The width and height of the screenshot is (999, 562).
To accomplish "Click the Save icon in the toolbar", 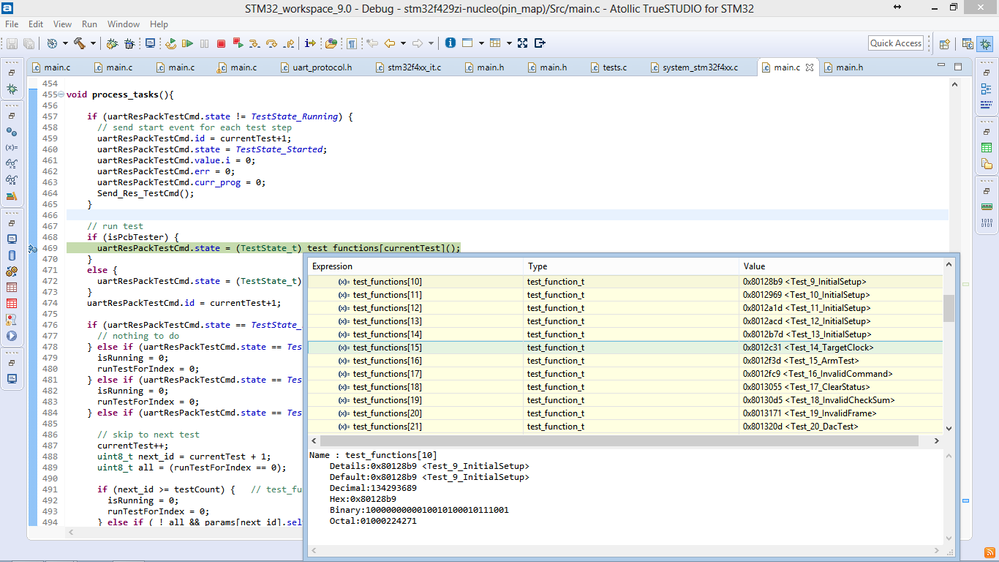I will [x=11, y=43].
